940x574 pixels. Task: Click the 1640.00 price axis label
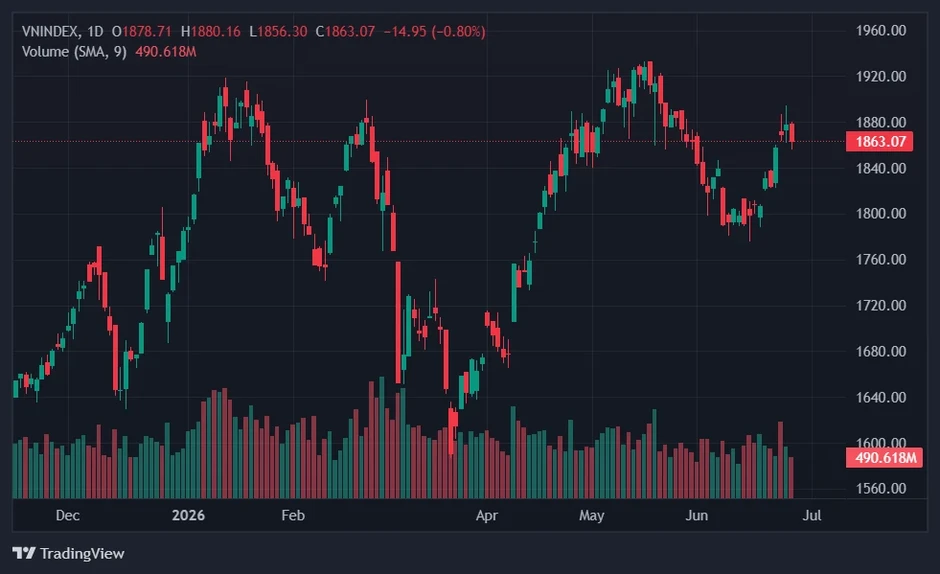(x=881, y=397)
